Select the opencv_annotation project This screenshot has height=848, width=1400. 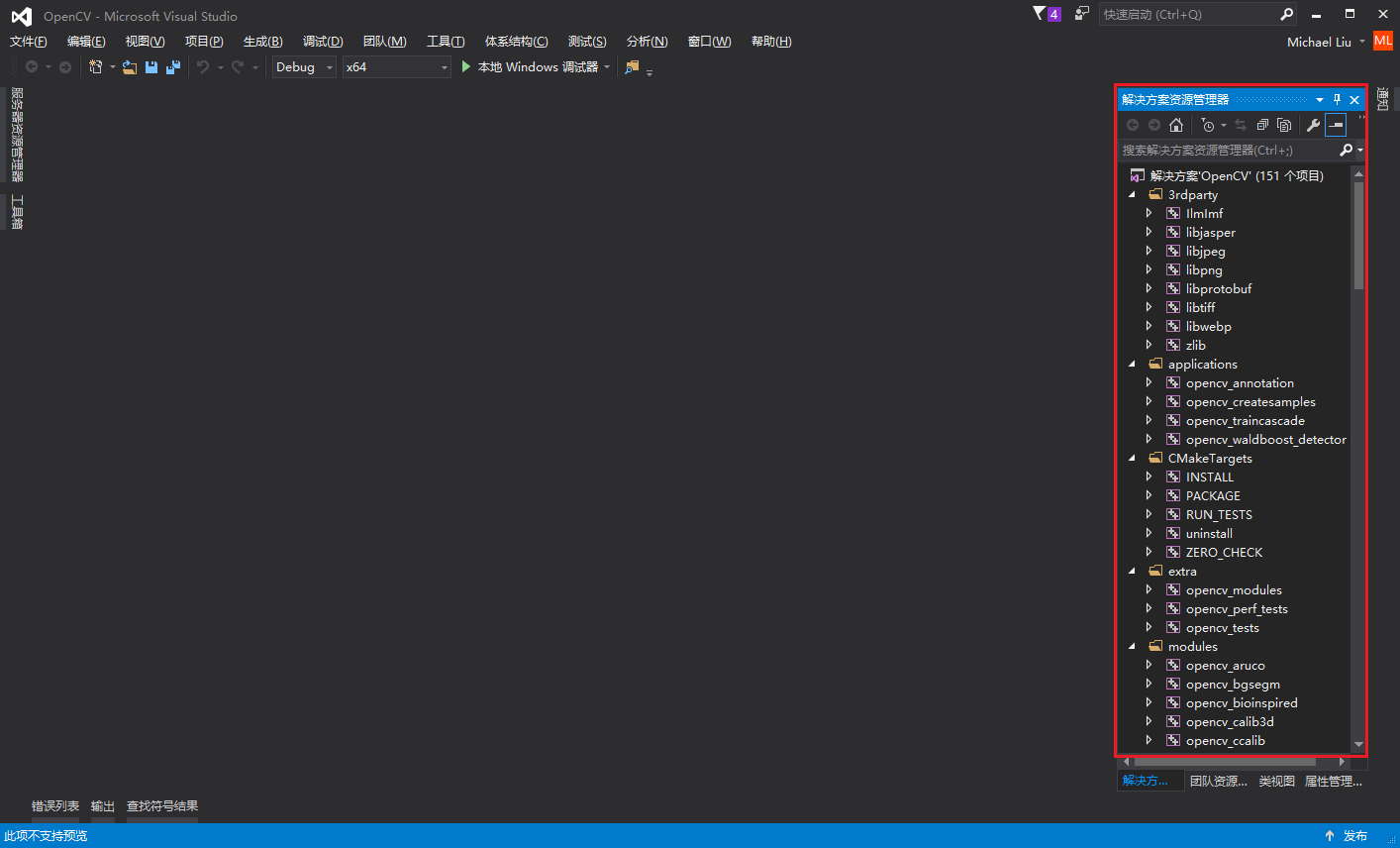[x=1240, y=383]
